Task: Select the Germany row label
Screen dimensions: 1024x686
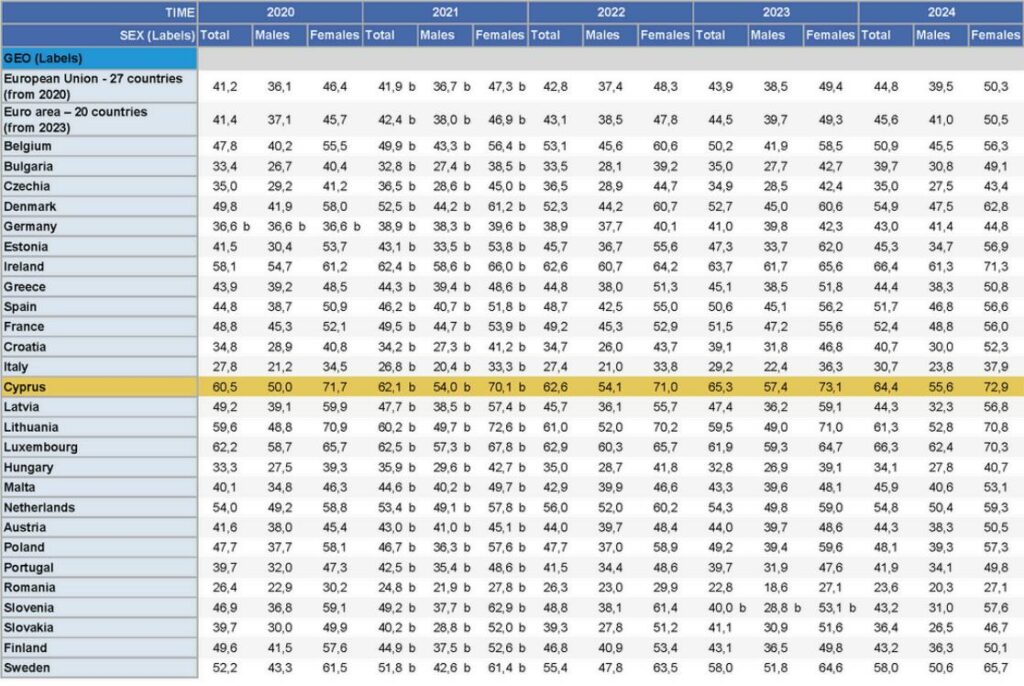Action: (x=99, y=227)
